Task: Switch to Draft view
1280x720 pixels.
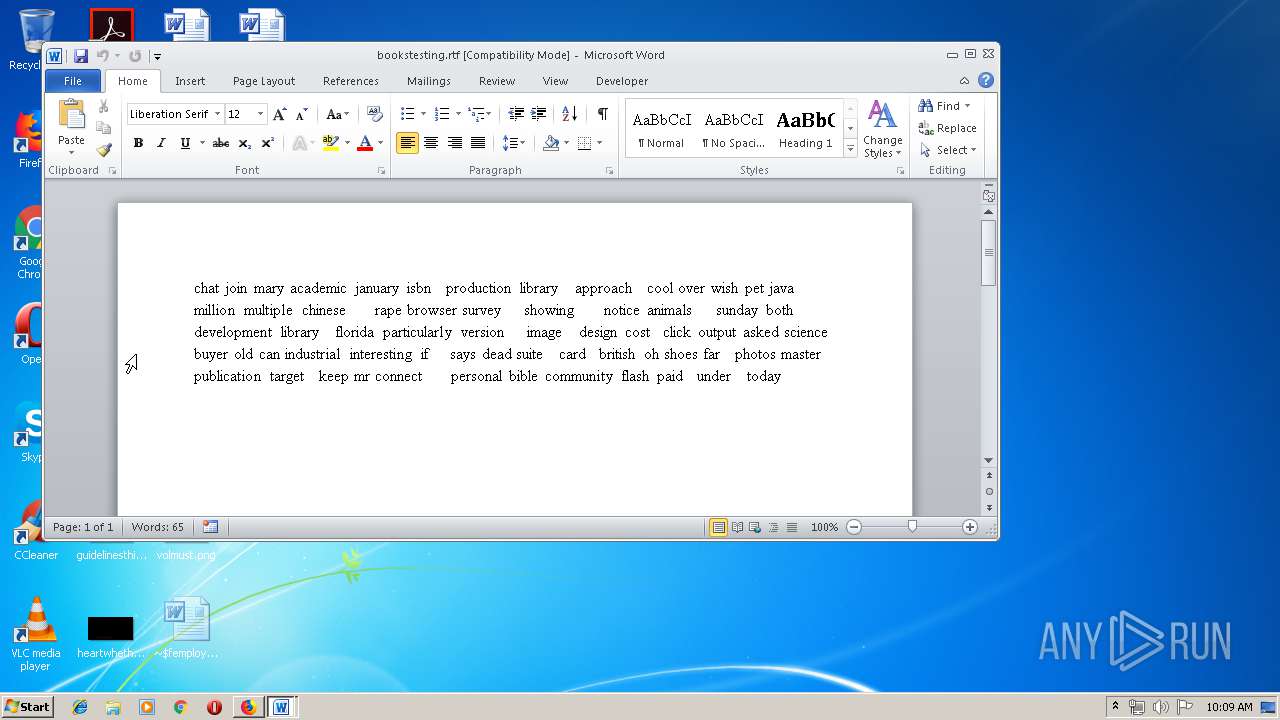Action: 791,527
